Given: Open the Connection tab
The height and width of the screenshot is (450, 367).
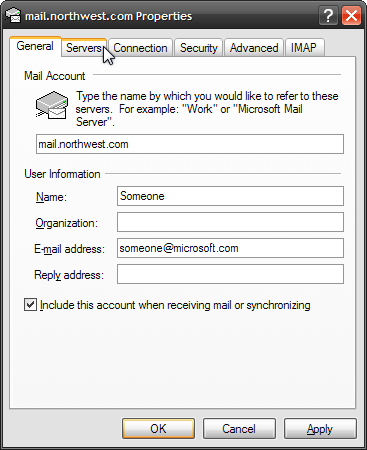Looking at the screenshot, I should pyautogui.click(x=140, y=48).
